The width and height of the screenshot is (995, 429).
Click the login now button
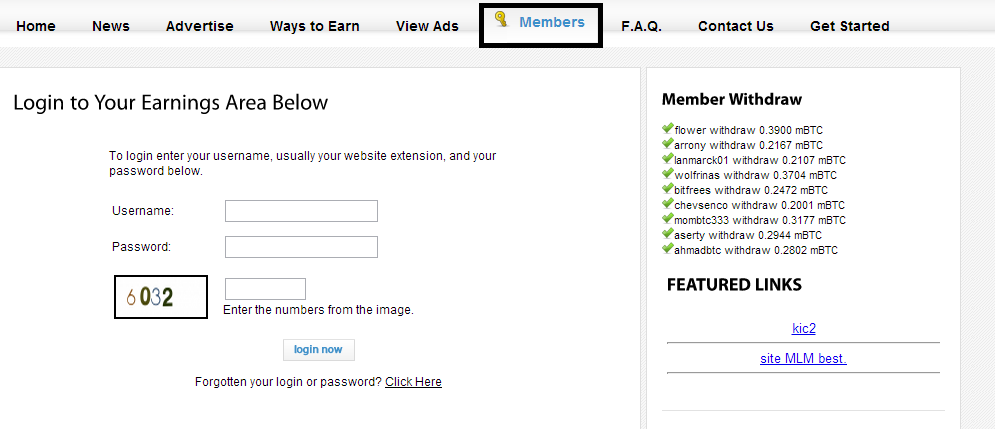[x=319, y=350]
